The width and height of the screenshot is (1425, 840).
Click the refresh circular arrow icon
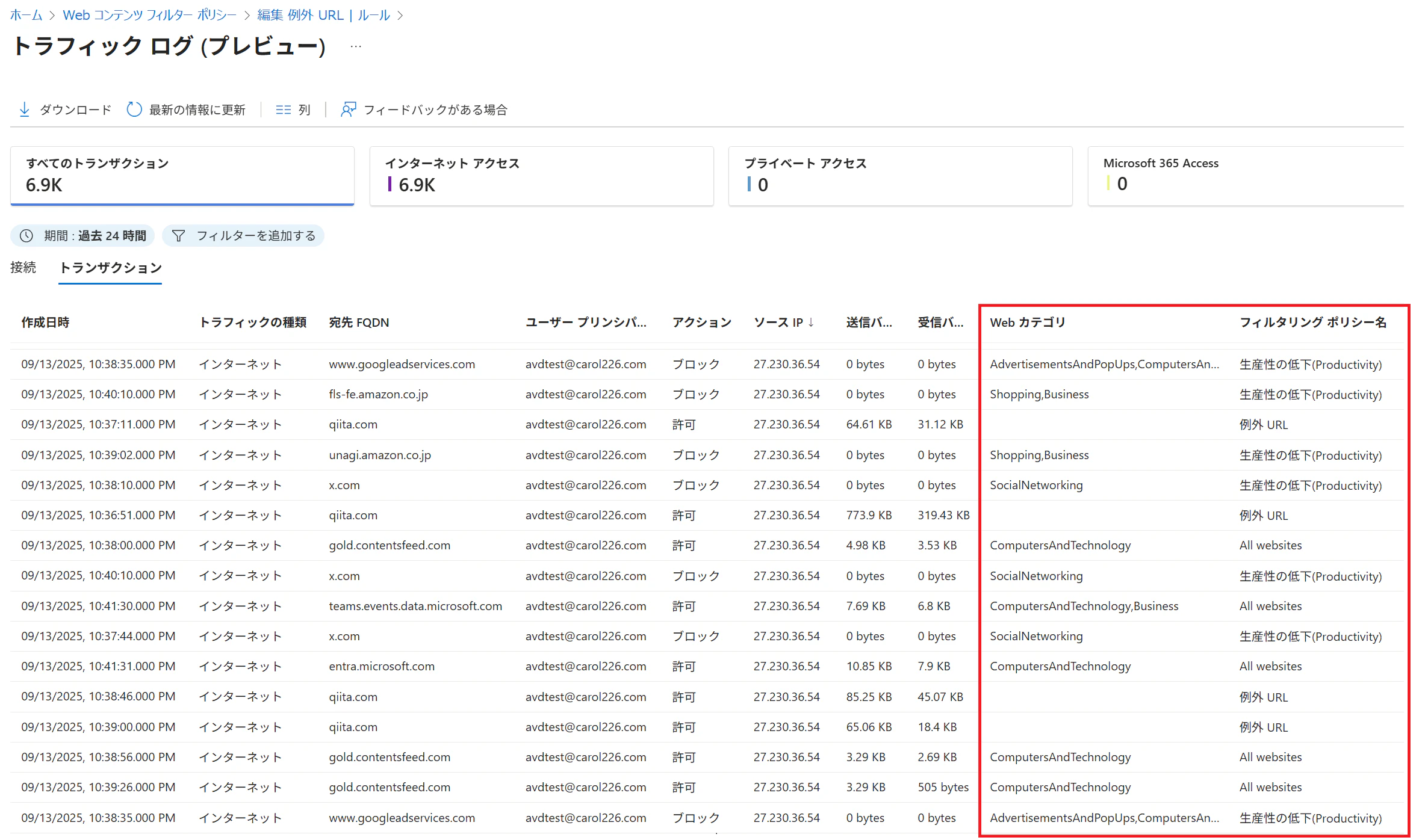point(134,110)
